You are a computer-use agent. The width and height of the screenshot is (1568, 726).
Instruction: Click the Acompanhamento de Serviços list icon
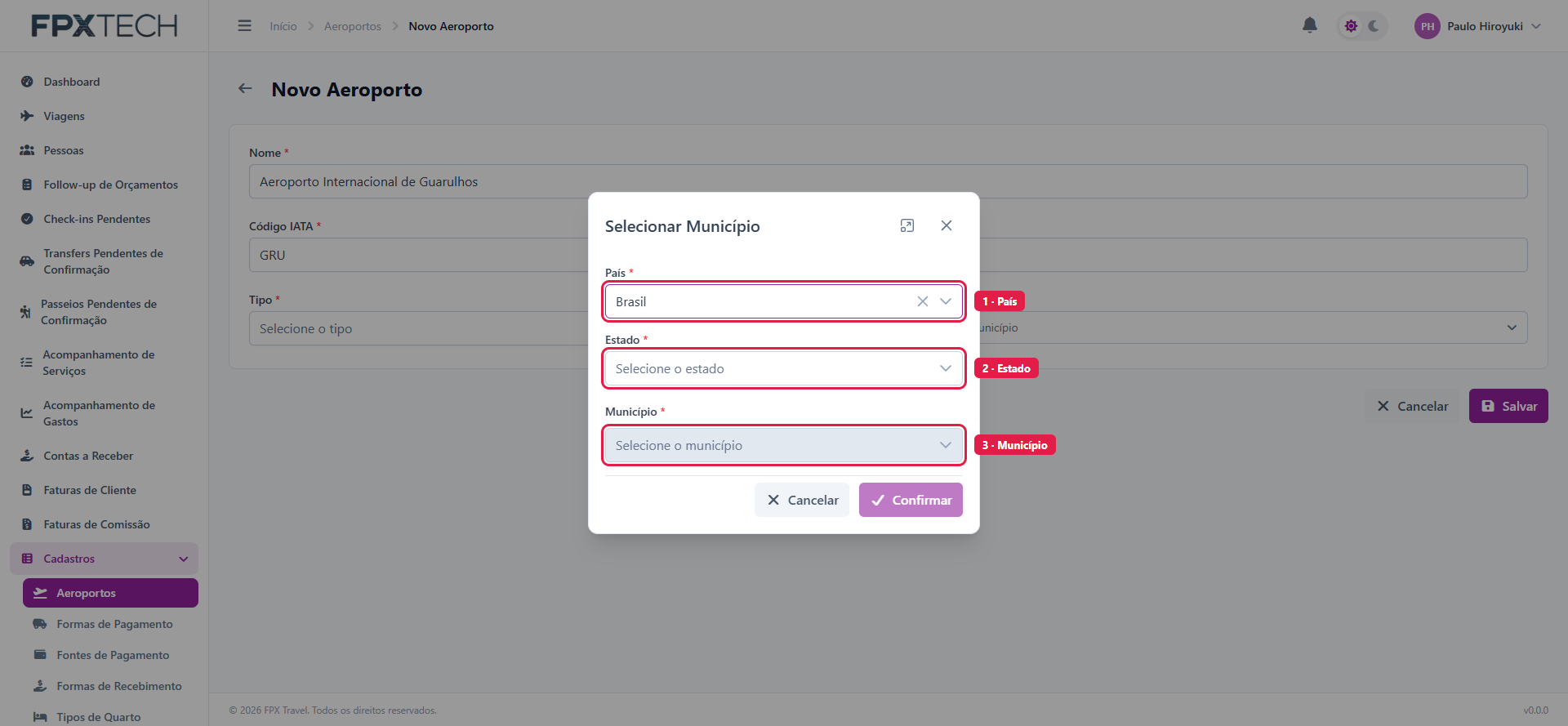coord(26,363)
